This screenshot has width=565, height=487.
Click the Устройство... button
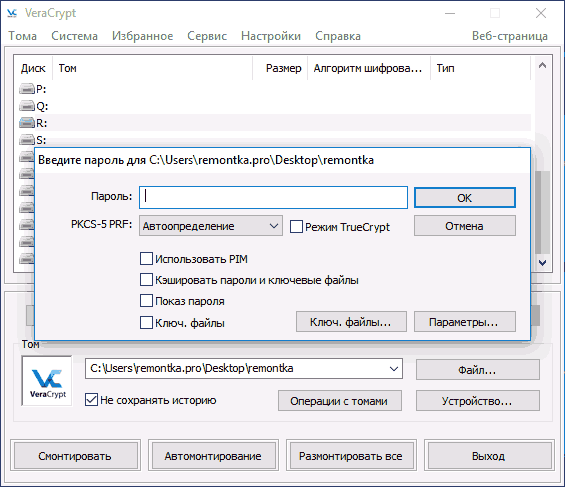pyautogui.click(x=477, y=401)
